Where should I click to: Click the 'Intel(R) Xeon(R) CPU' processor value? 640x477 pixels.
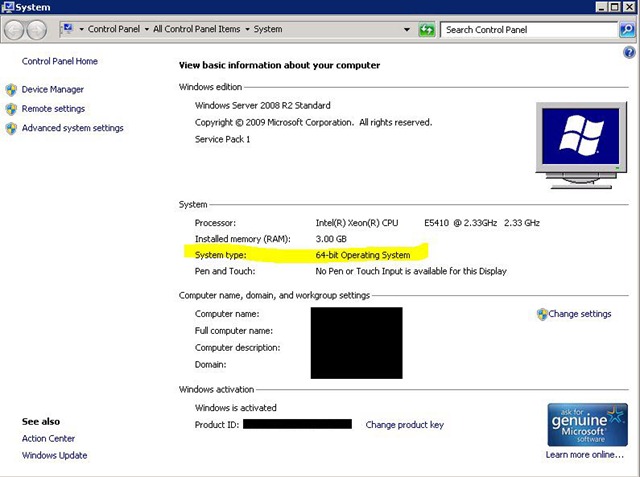357,223
